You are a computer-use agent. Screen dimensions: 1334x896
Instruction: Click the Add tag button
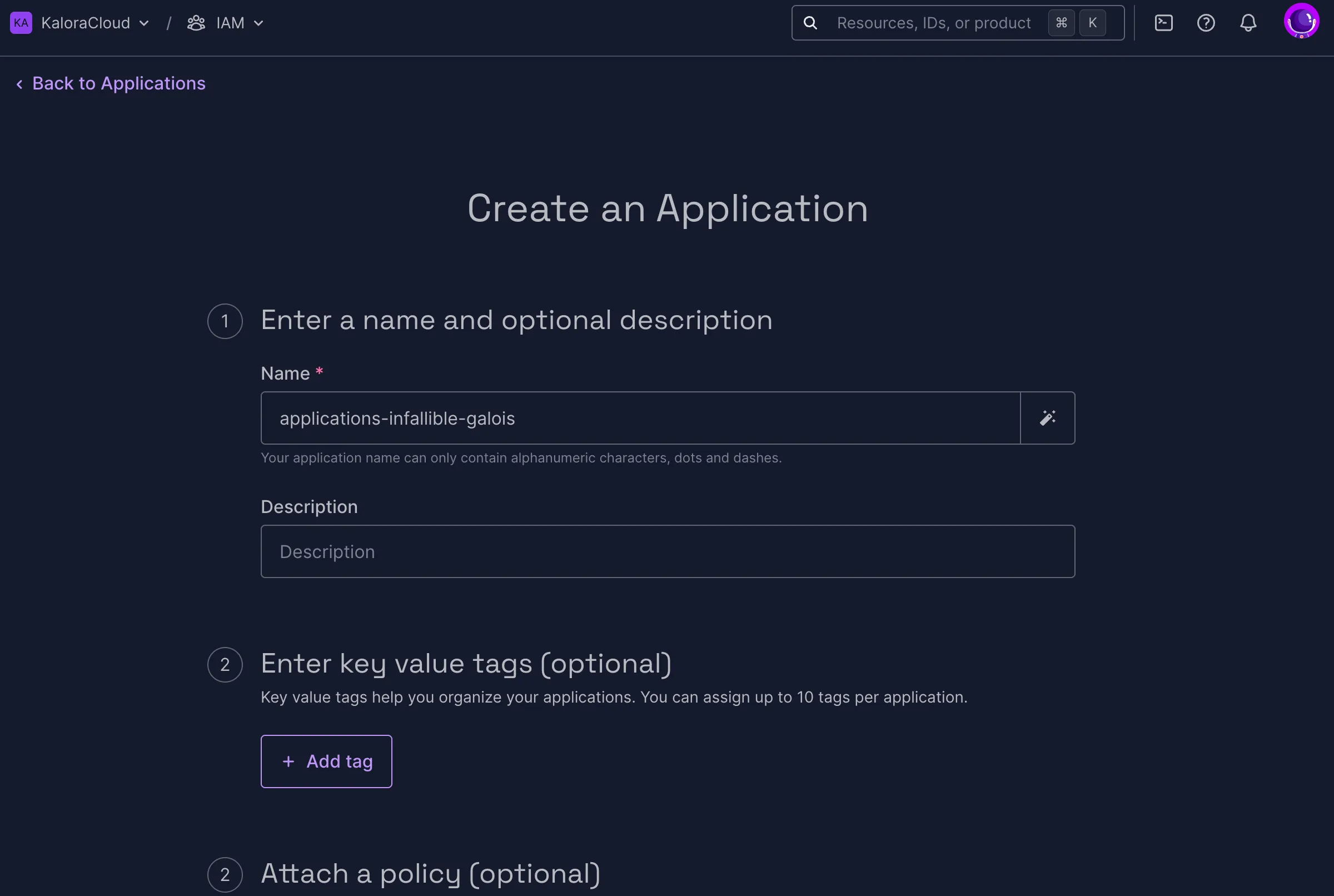coord(326,760)
